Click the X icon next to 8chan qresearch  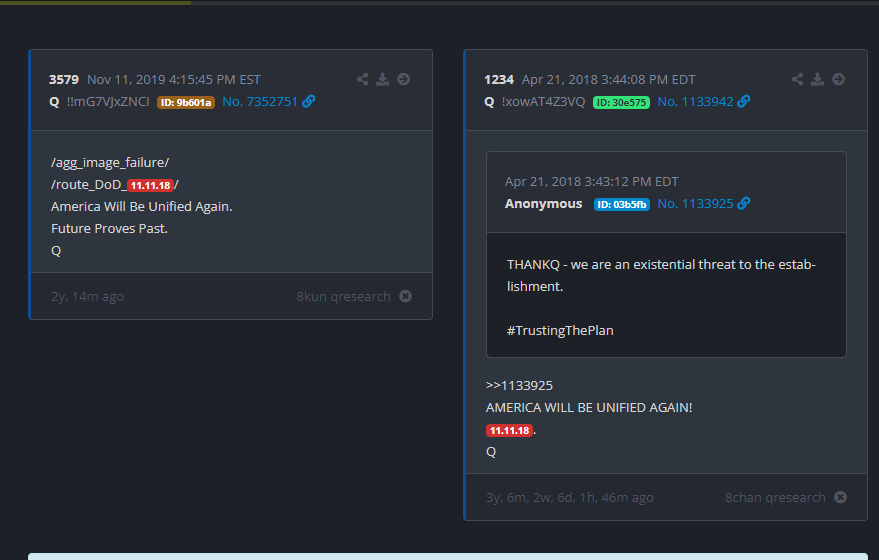pyautogui.click(x=840, y=497)
